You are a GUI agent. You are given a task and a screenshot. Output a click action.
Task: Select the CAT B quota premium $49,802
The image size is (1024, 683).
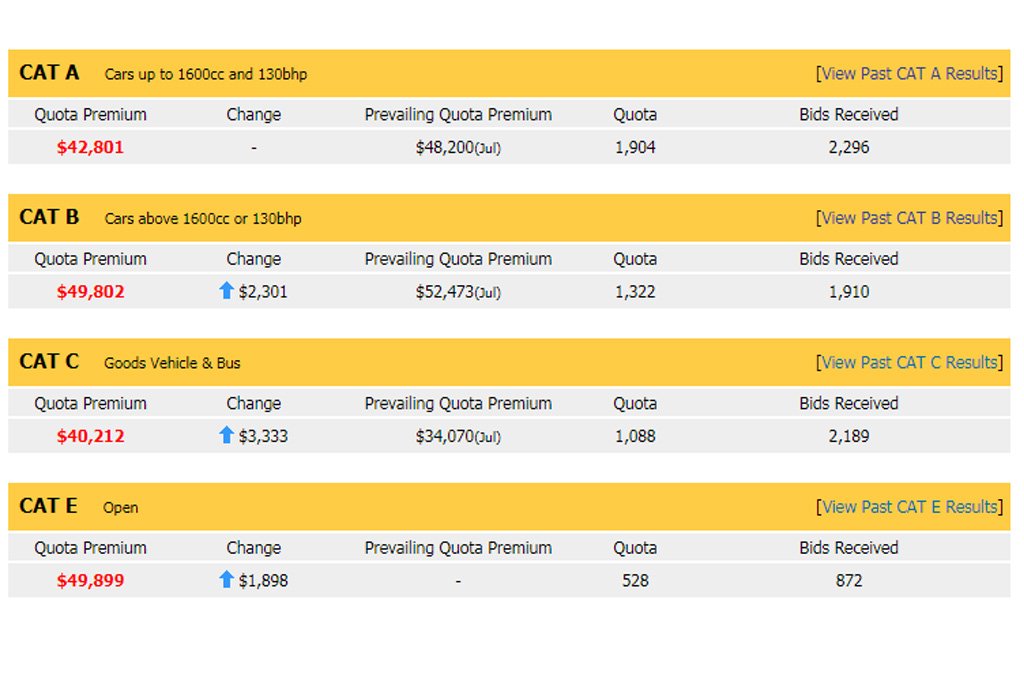(x=90, y=292)
